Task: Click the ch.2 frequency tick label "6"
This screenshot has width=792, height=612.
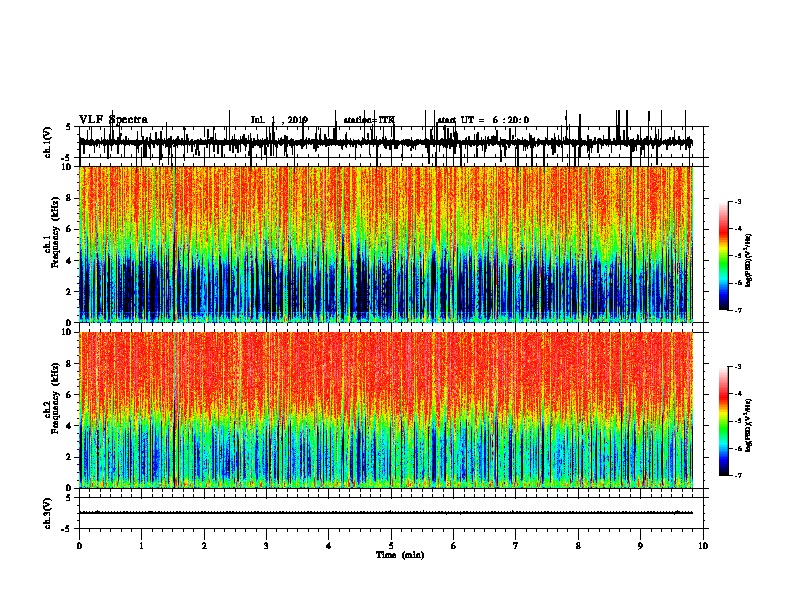Action: [x=69, y=395]
